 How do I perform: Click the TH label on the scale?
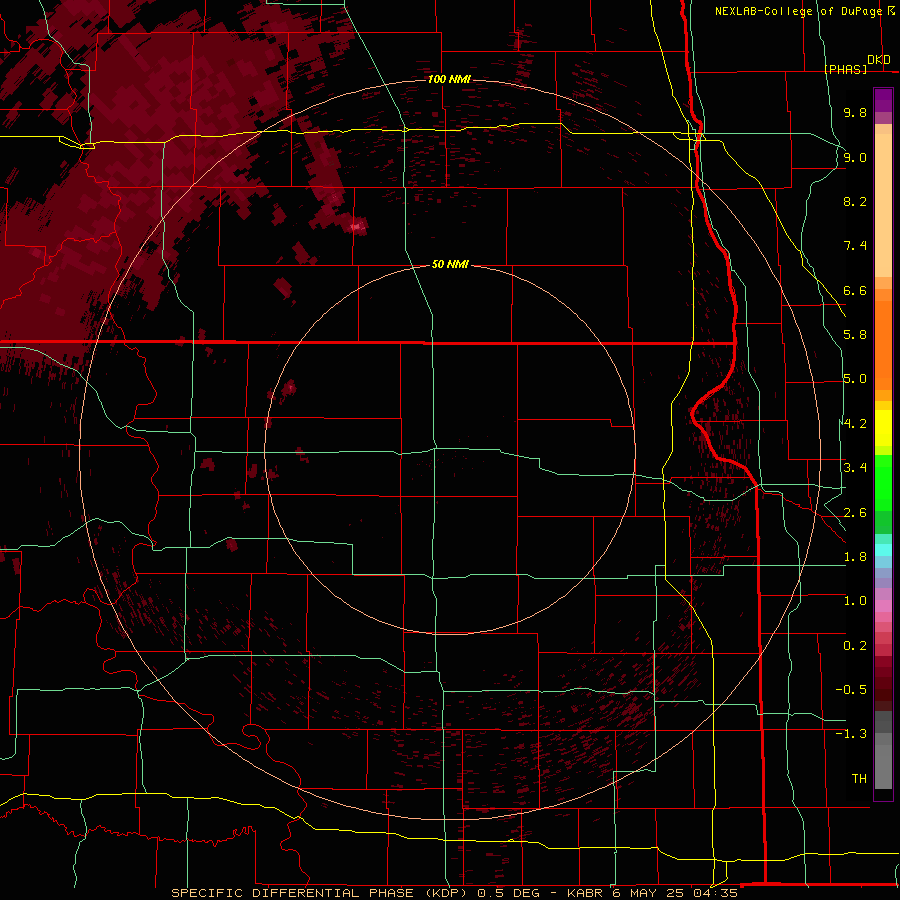click(x=859, y=779)
